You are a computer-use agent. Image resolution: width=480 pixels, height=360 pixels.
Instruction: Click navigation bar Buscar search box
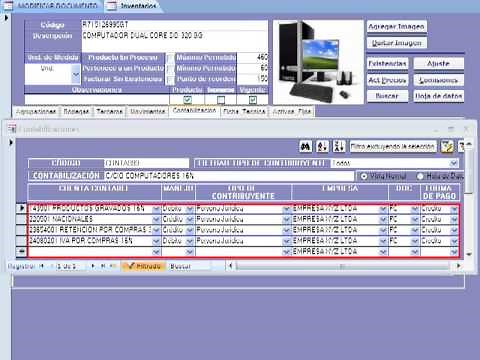pyautogui.click(x=189, y=266)
